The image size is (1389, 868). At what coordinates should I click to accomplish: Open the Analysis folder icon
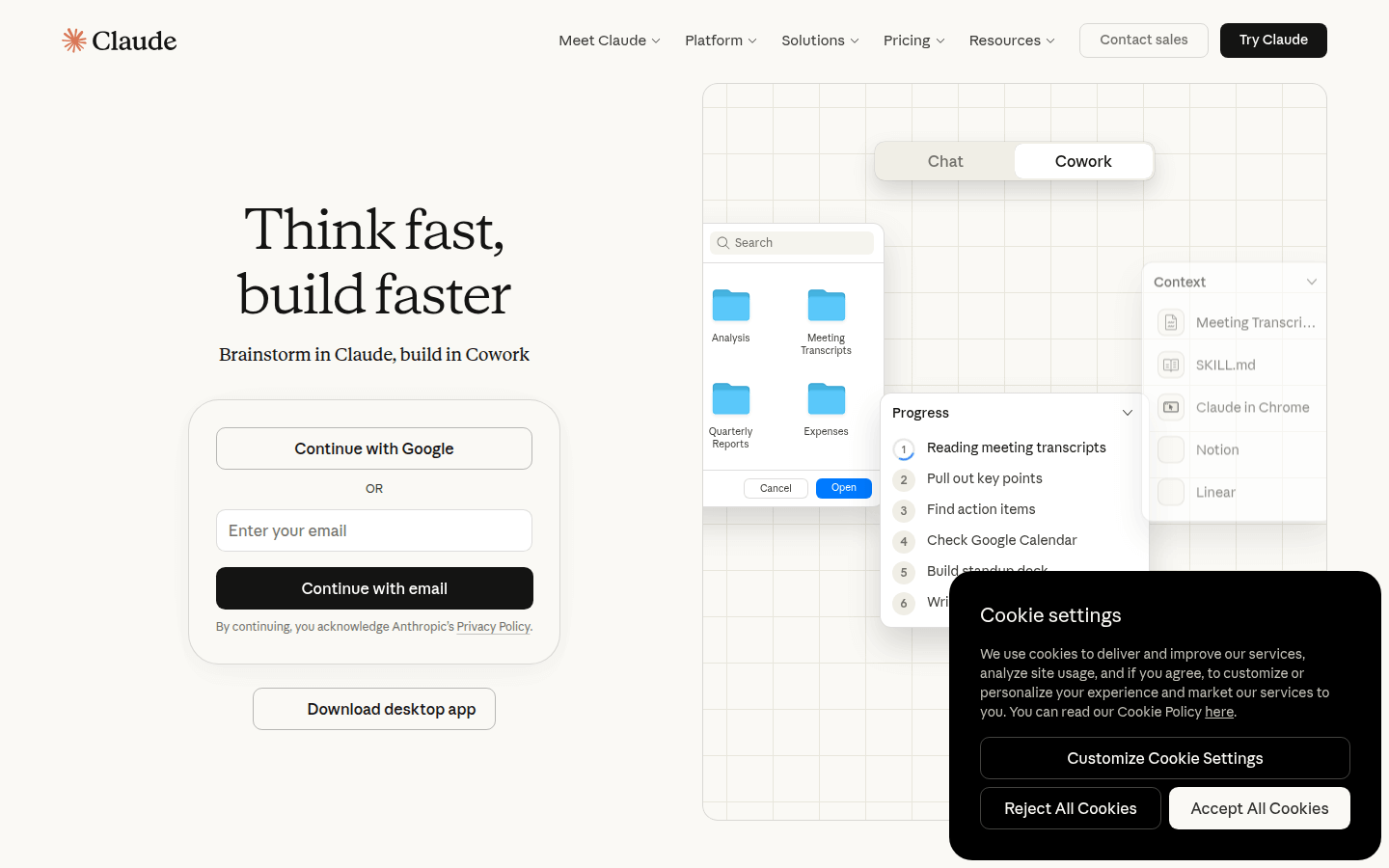pyautogui.click(x=731, y=305)
